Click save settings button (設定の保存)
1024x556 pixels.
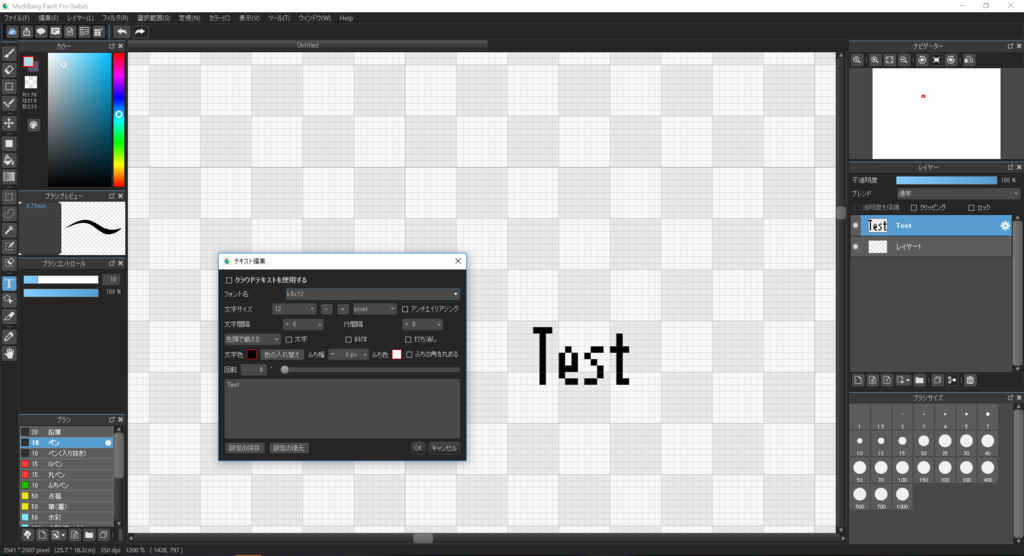pyautogui.click(x=244, y=448)
